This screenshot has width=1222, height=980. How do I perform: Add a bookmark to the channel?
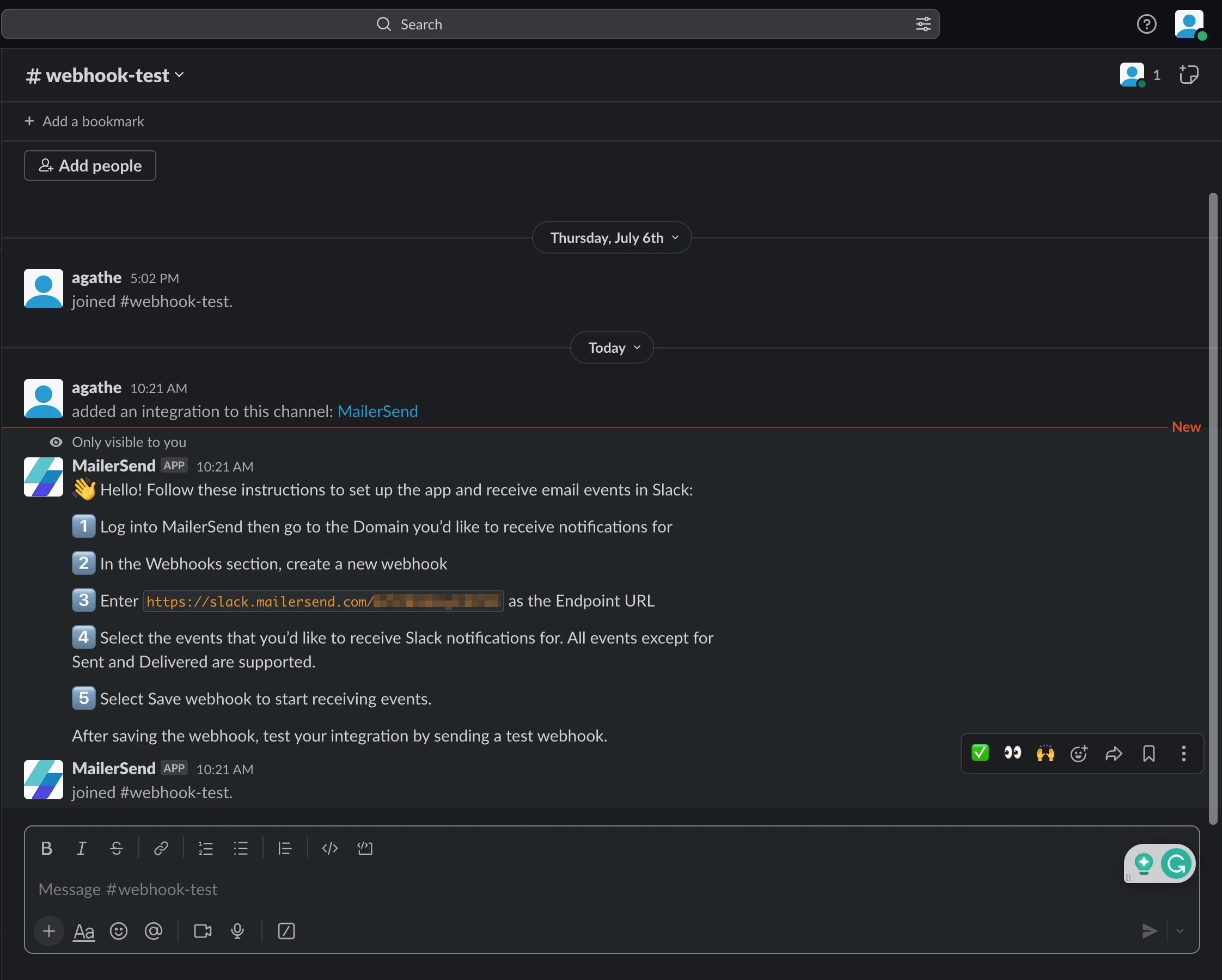point(84,121)
